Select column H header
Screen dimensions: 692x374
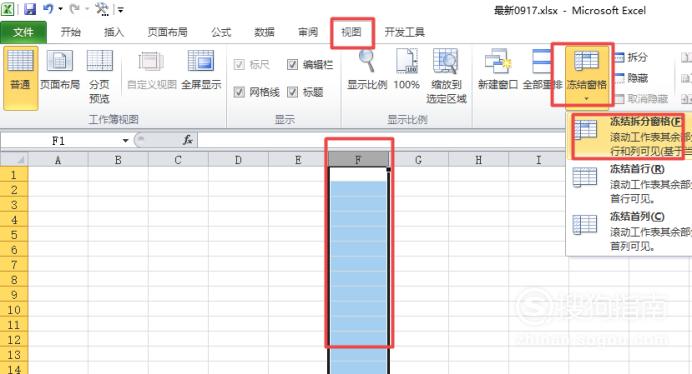(x=478, y=160)
